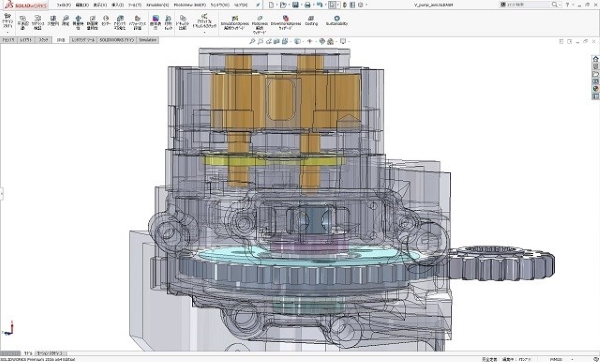Toggle the rebuild traffic-light icon
Viewport: 600px width, 362px height.
(344, 5)
